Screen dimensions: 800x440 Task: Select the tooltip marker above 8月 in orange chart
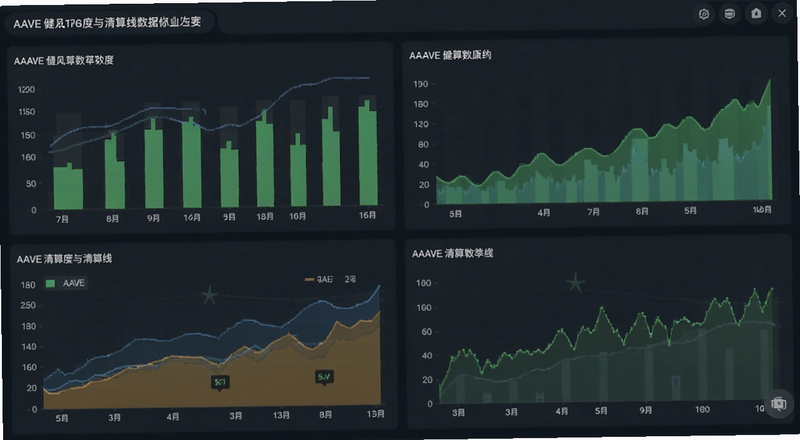(x=324, y=378)
